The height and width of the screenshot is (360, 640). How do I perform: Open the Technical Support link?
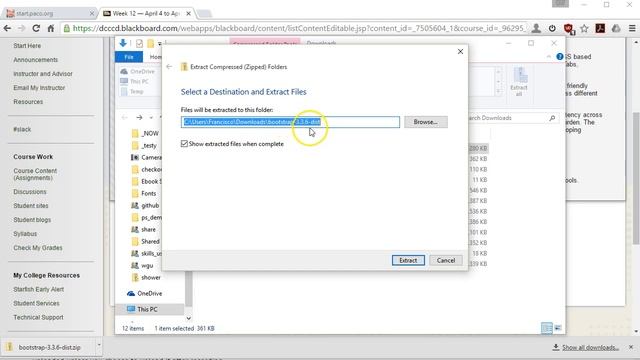[38, 317]
